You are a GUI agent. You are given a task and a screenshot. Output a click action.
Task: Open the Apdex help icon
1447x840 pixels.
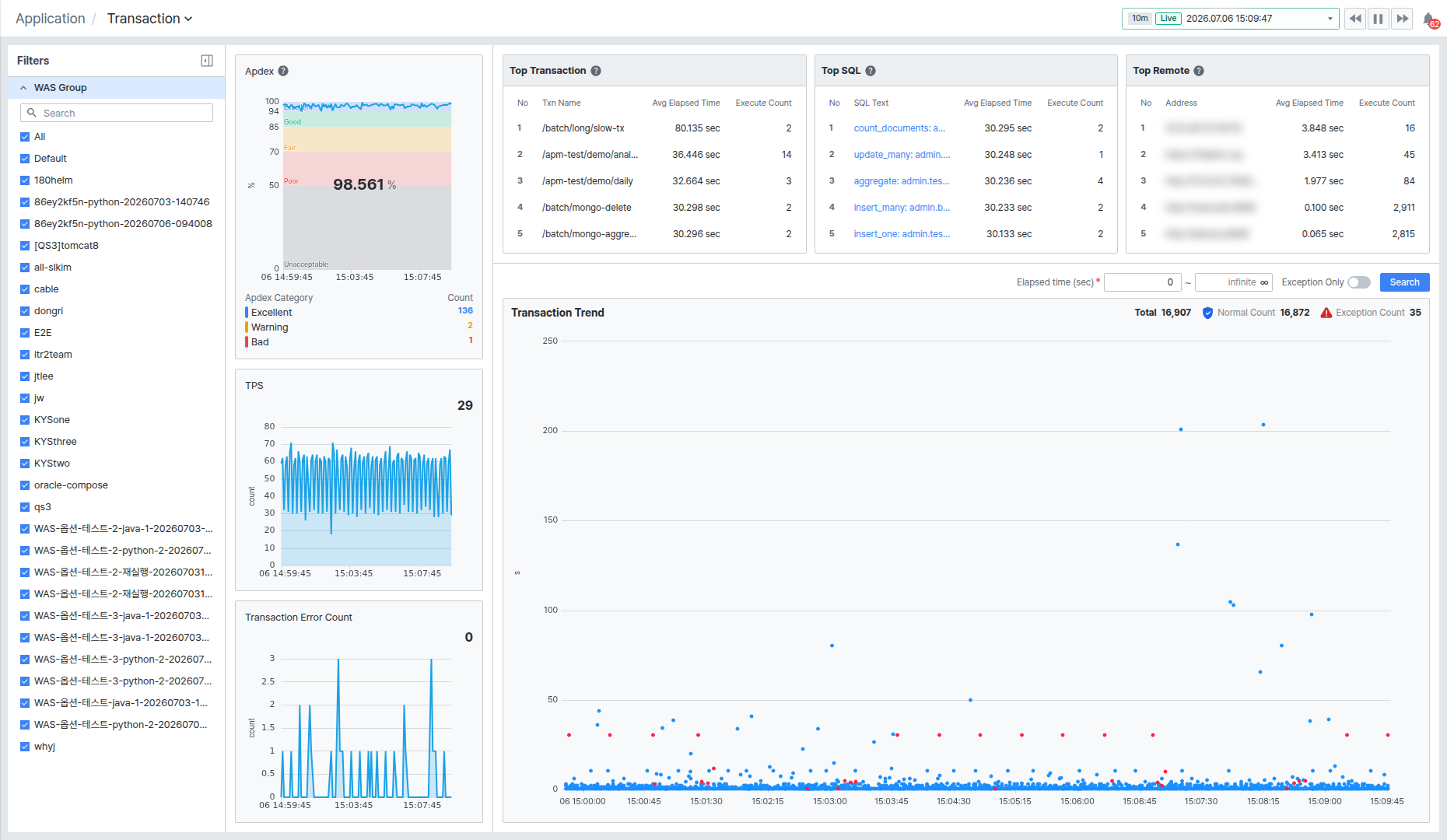pos(283,71)
